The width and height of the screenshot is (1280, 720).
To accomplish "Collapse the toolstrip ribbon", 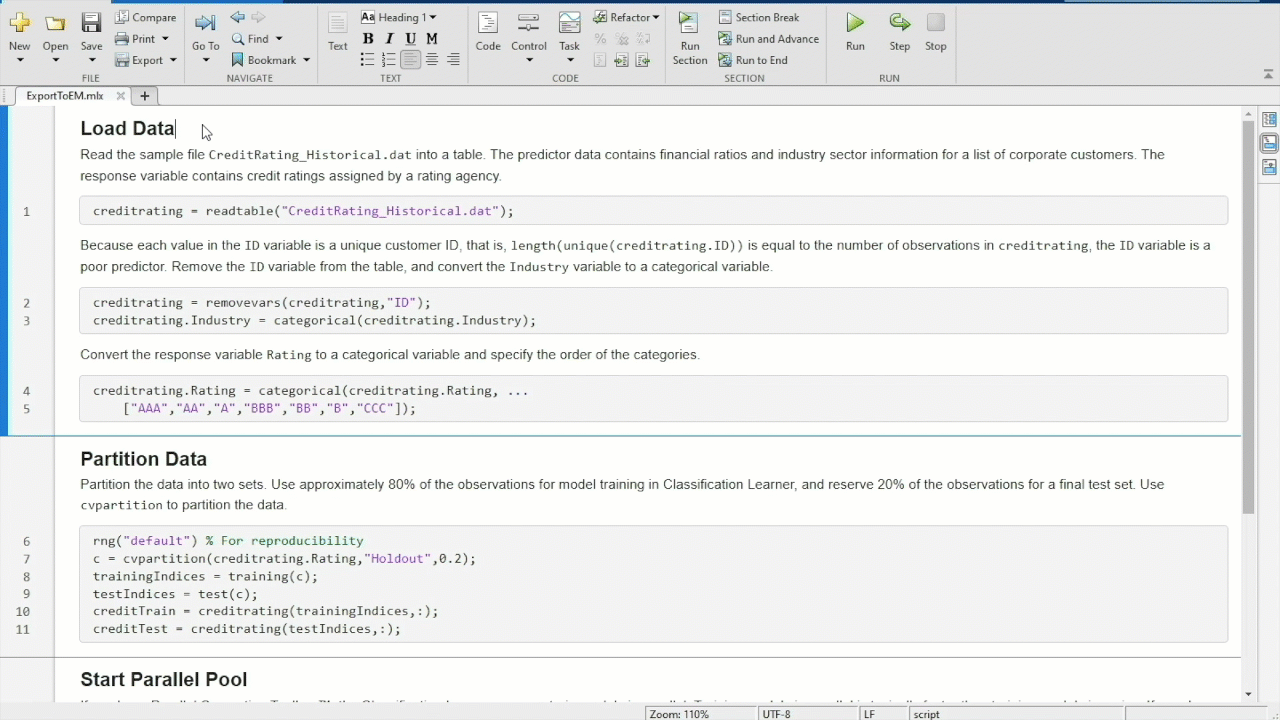I will coord(1268,74).
